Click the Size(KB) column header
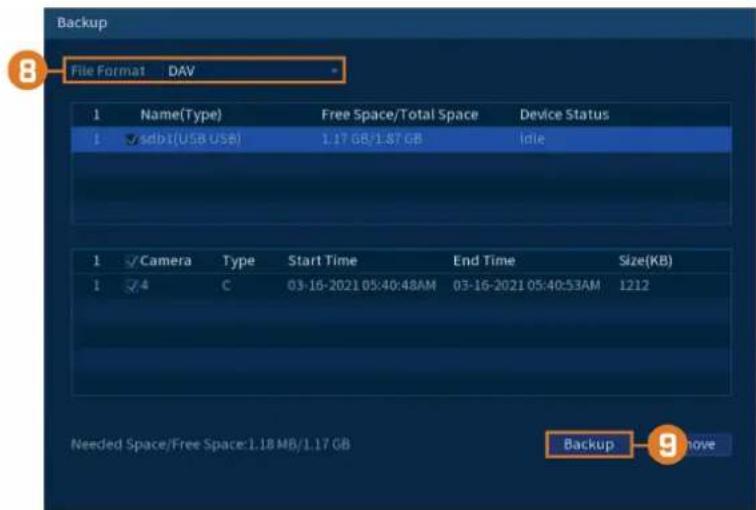 pos(645,261)
